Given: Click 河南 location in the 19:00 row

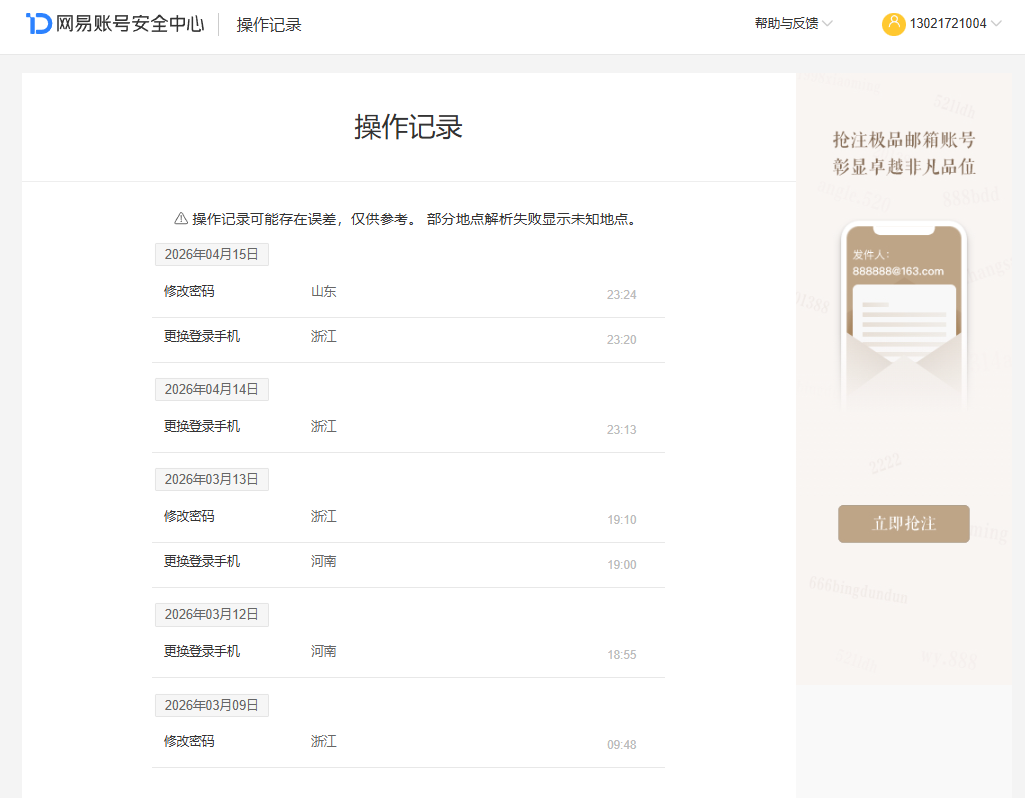Looking at the screenshot, I should pos(324,561).
